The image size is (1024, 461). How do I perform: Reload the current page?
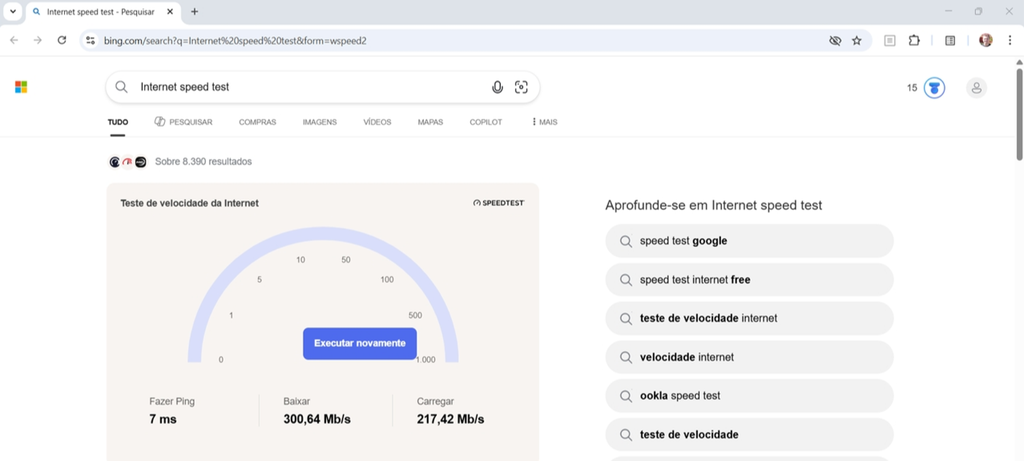62,40
